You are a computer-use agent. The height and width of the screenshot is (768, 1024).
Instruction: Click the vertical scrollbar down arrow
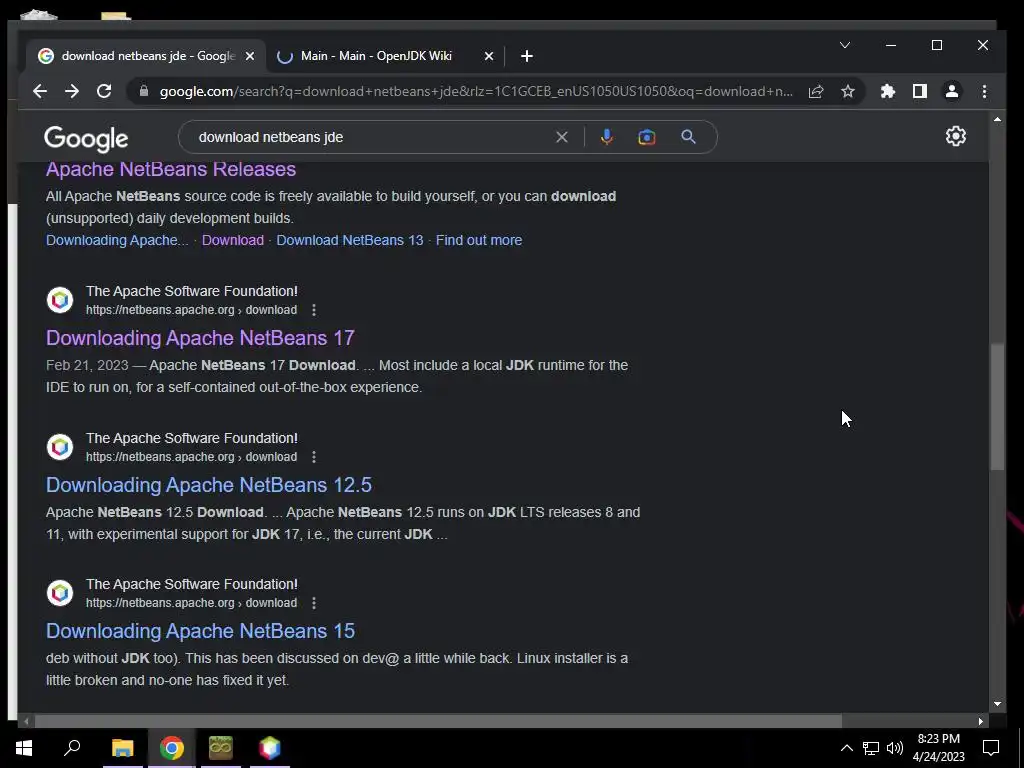click(997, 704)
